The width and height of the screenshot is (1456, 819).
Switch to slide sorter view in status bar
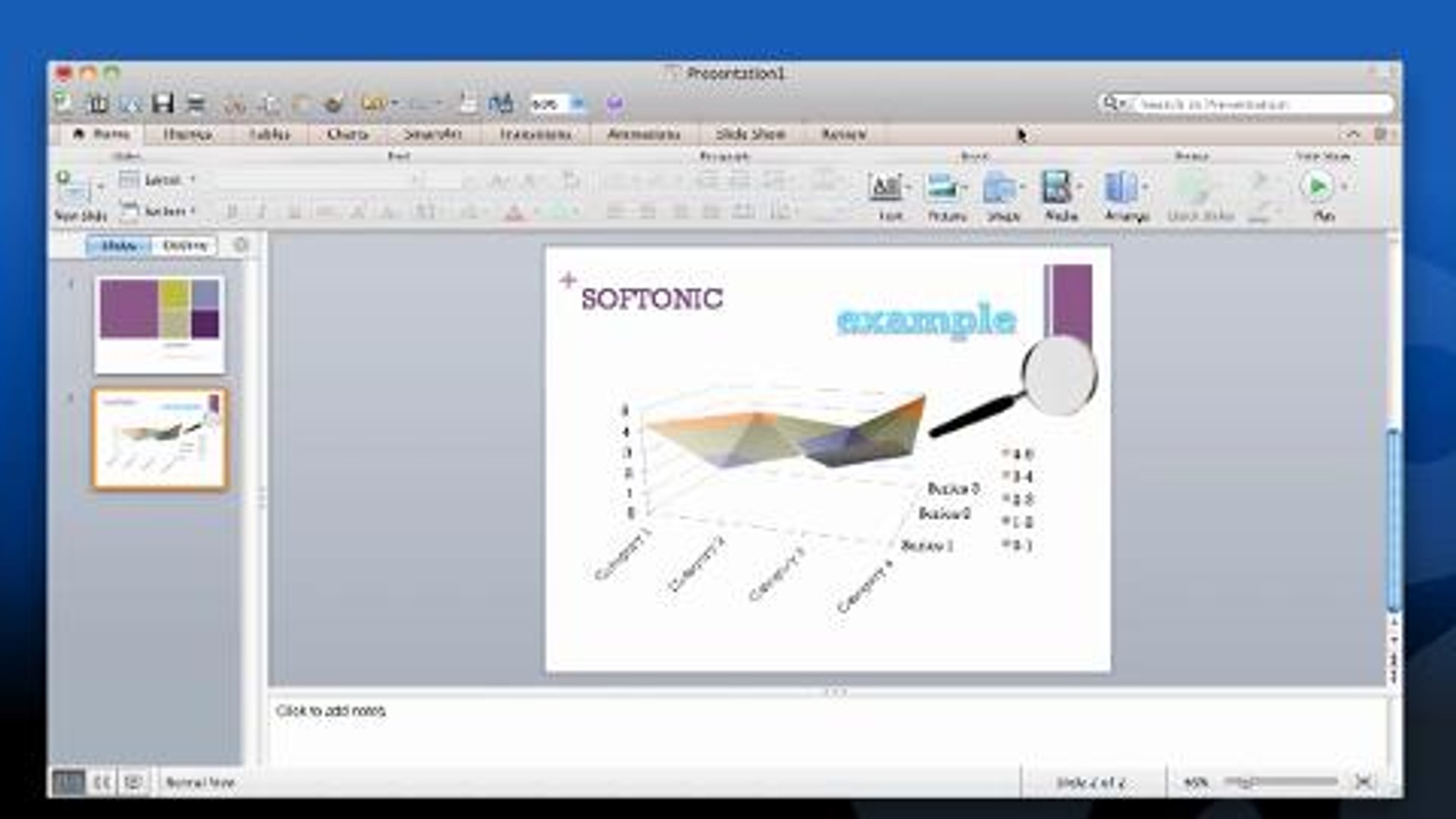click(x=102, y=782)
